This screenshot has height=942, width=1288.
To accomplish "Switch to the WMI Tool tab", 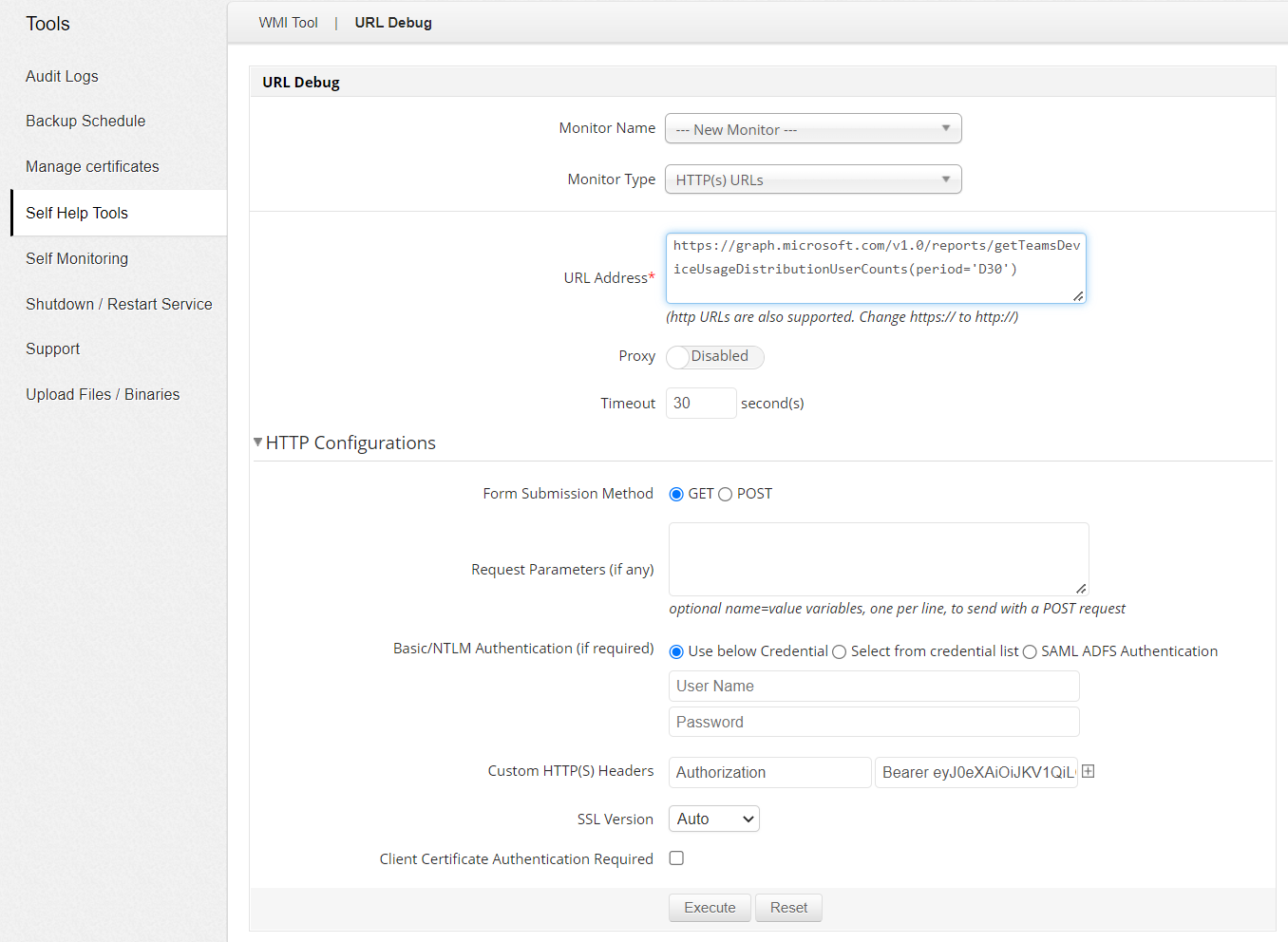I will (x=288, y=23).
